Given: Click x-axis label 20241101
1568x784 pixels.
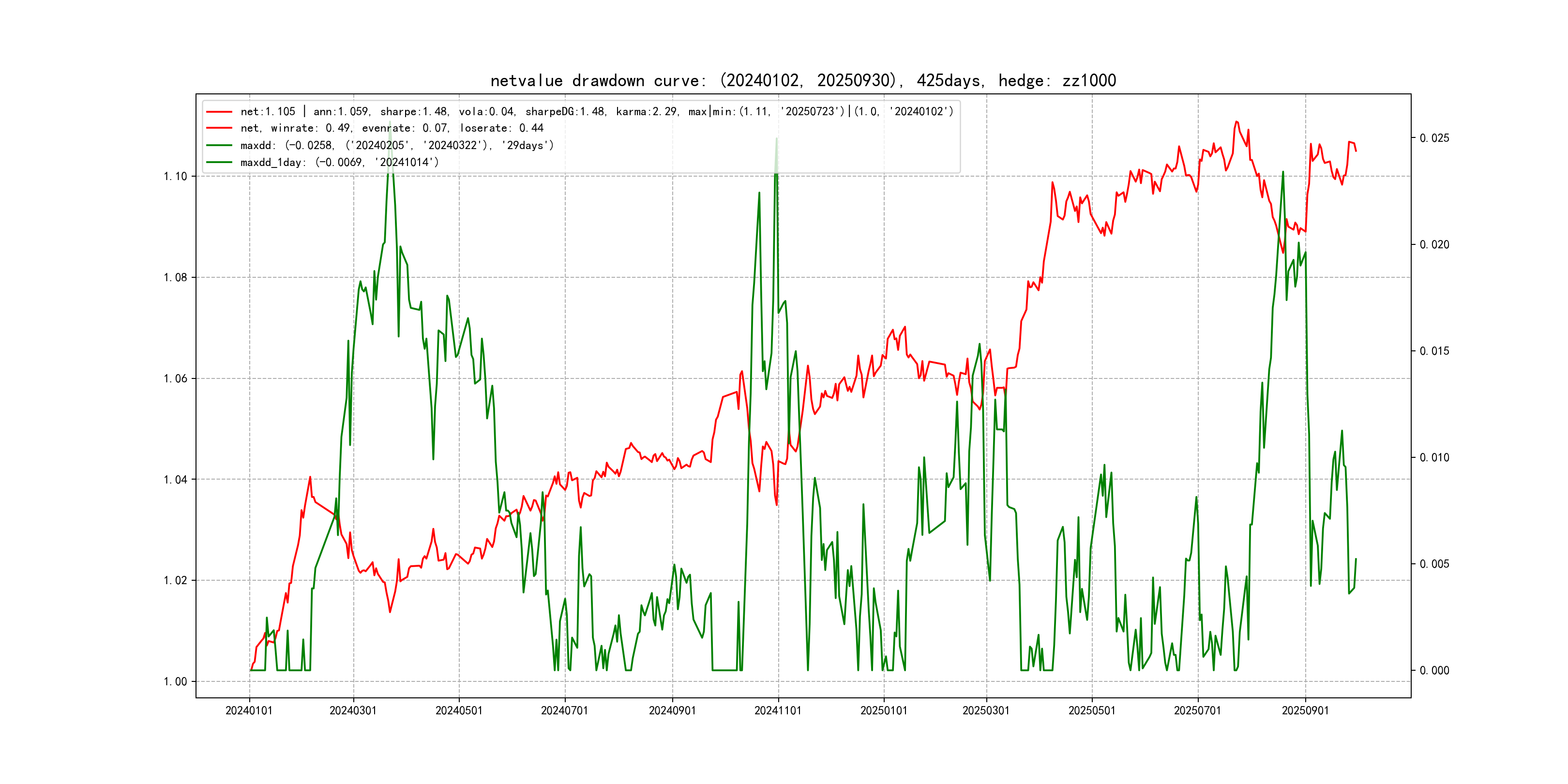Looking at the screenshot, I should click(x=778, y=711).
